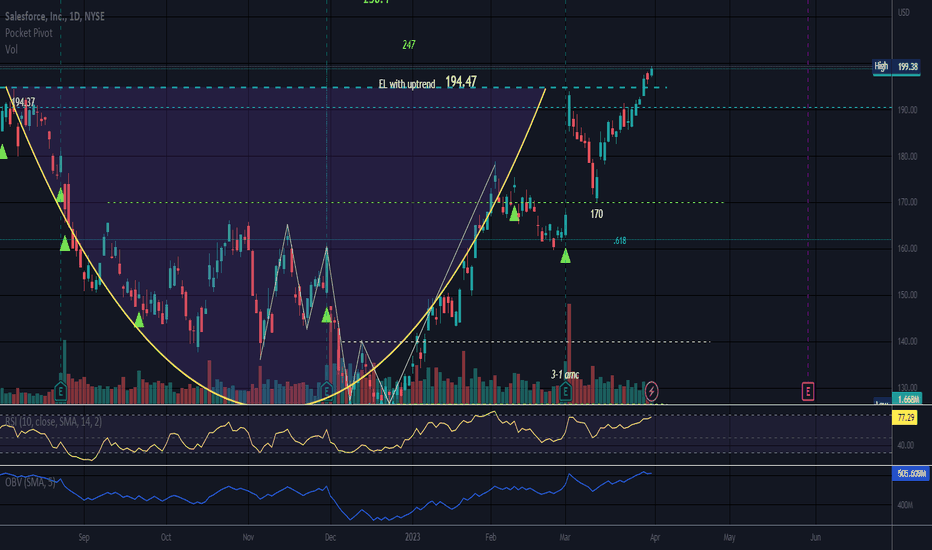
Task: Click the 'EL with uptrend 194.47' annotation
Action: pyautogui.click(x=427, y=82)
